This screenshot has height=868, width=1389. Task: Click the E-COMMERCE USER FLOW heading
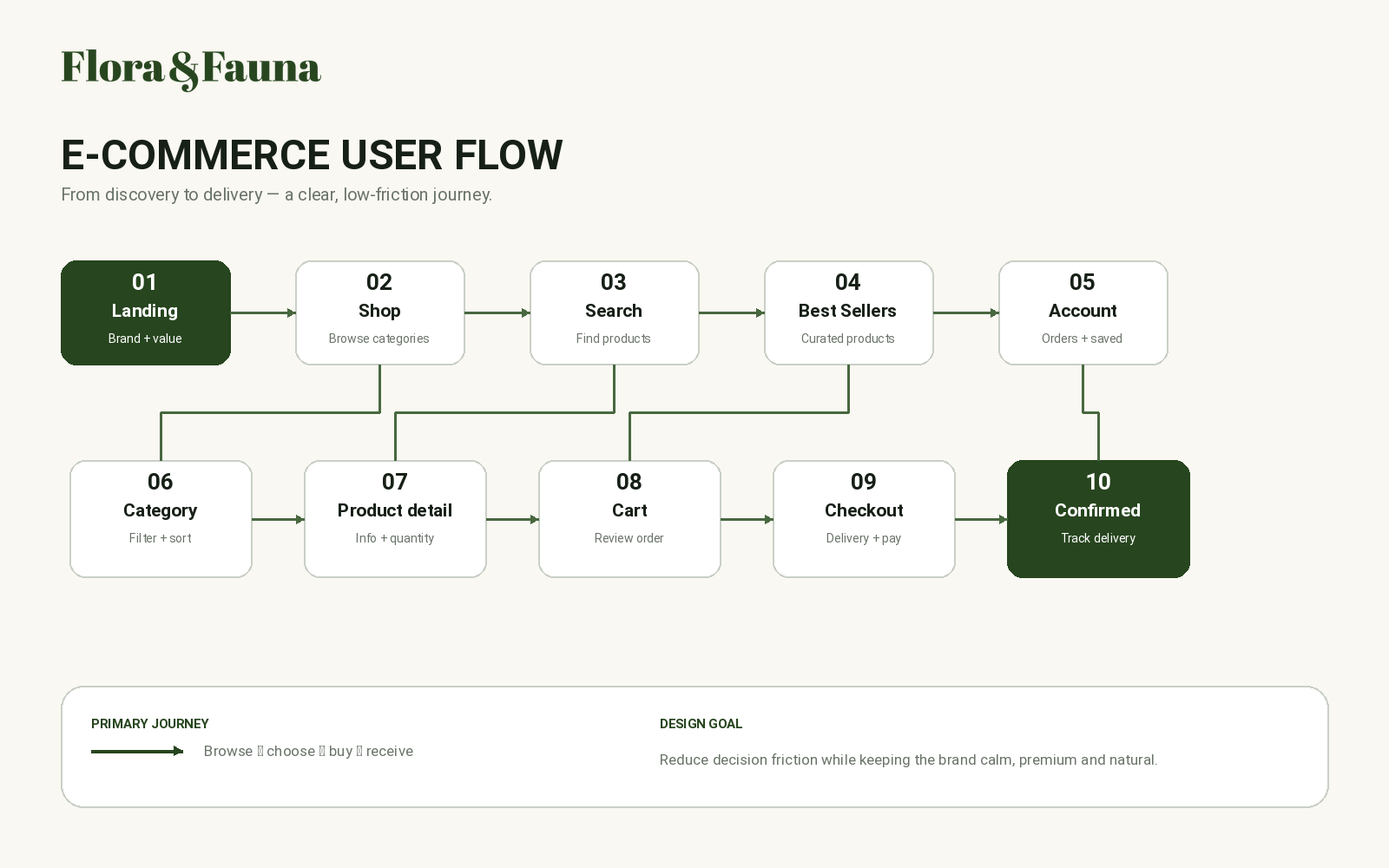coord(312,155)
